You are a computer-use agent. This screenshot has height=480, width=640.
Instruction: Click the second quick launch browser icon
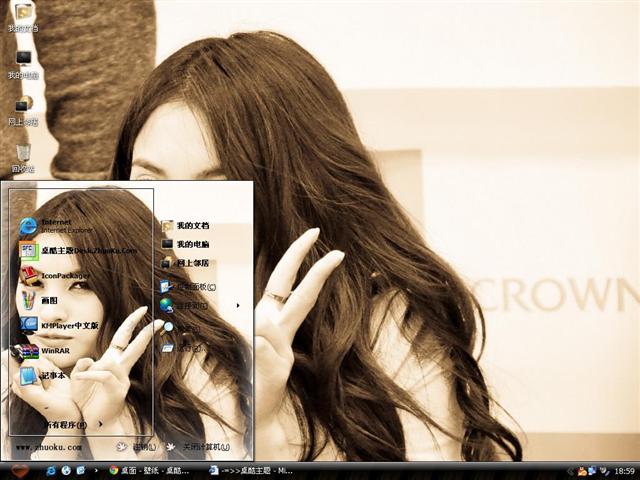click(66, 471)
